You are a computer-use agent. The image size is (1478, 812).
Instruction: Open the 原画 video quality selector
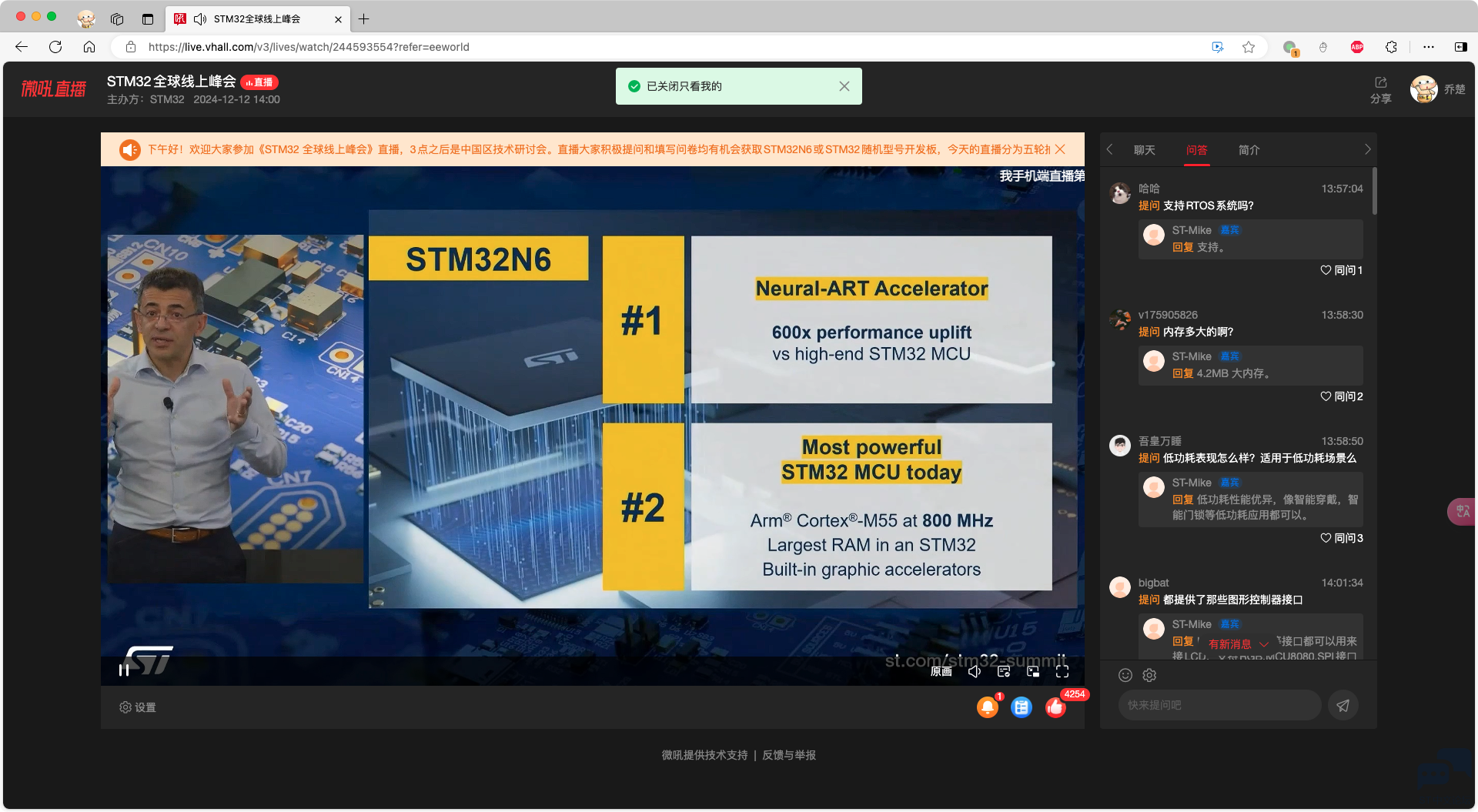click(x=941, y=671)
